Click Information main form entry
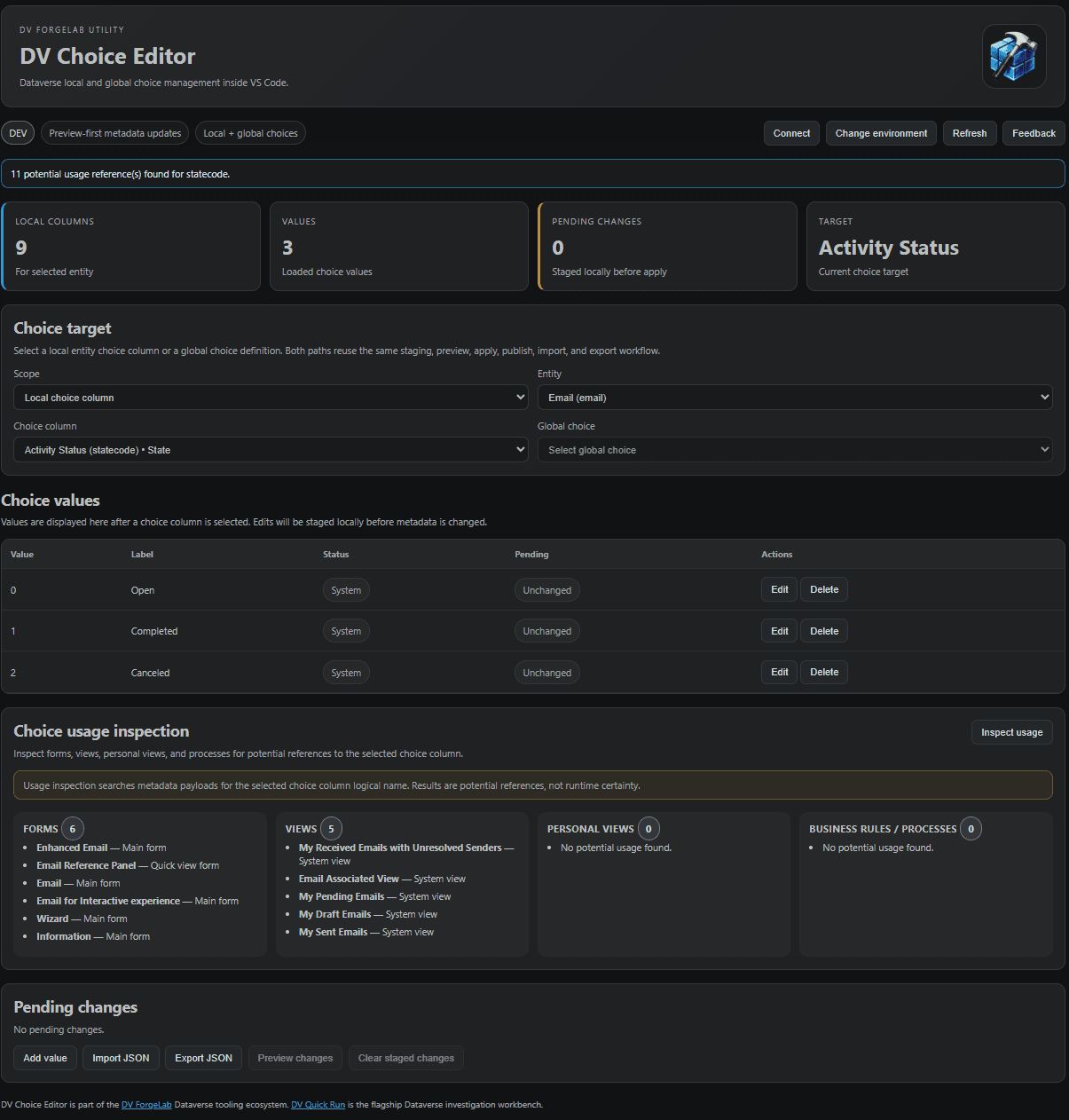The height and width of the screenshot is (1120, 1069). (x=93, y=936)
